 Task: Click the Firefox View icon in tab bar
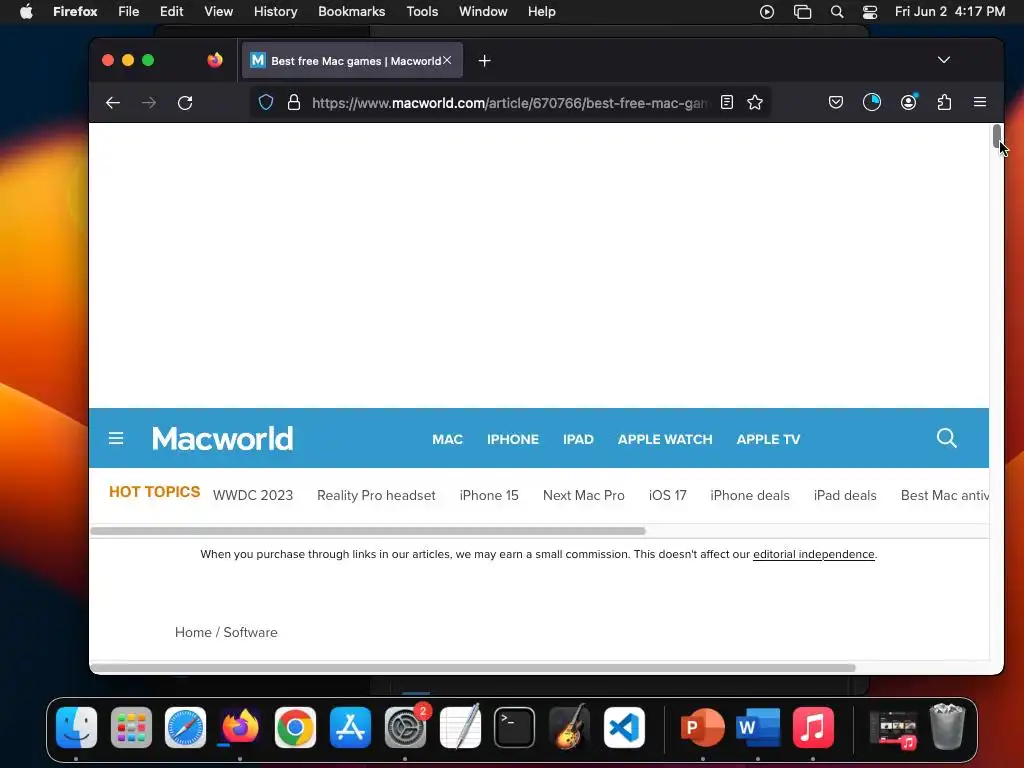point(215,60)
